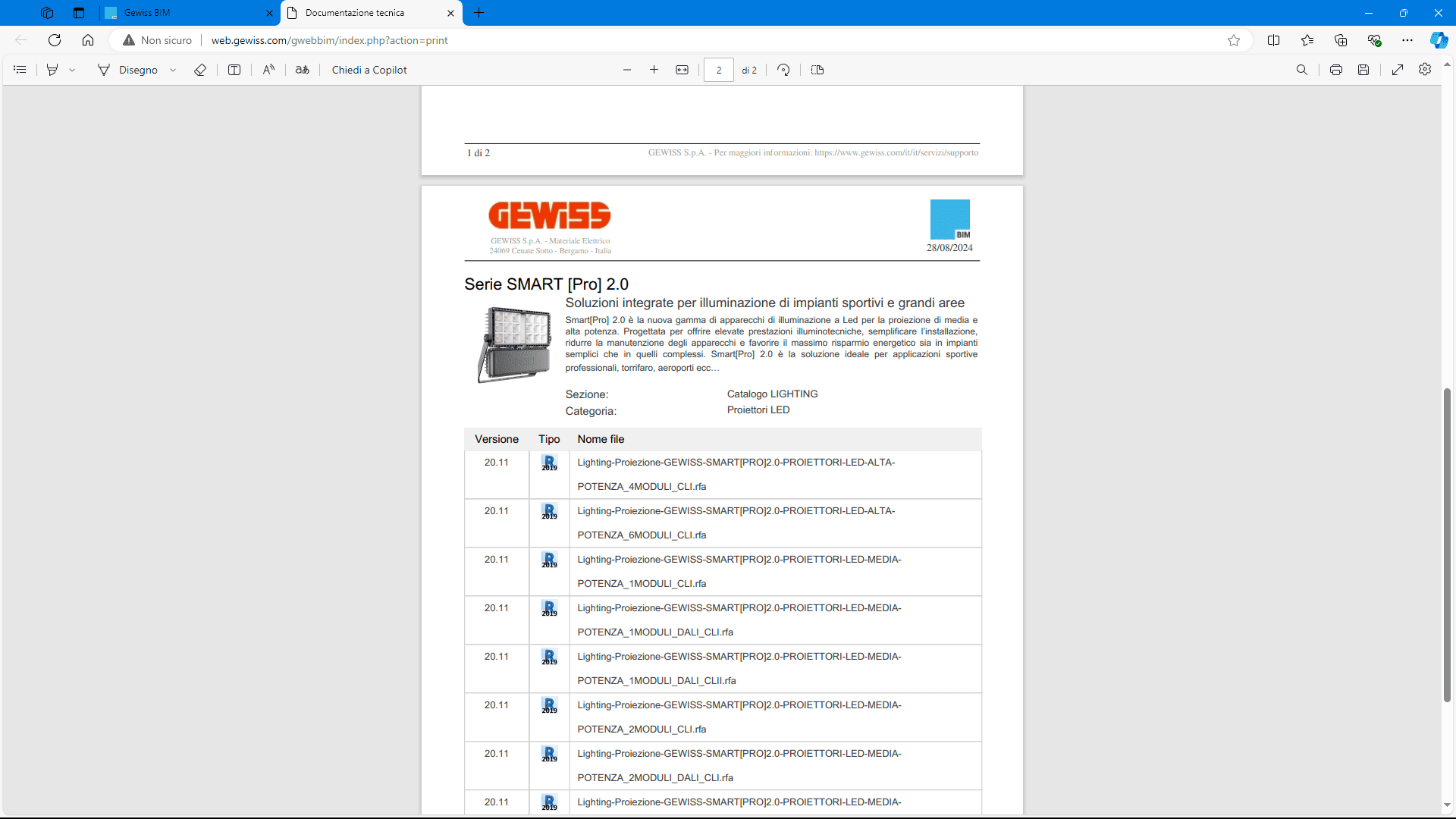The height and width of the screenshot is (819, 1456).
Task: Select the eraser tool
Action: 200,70
